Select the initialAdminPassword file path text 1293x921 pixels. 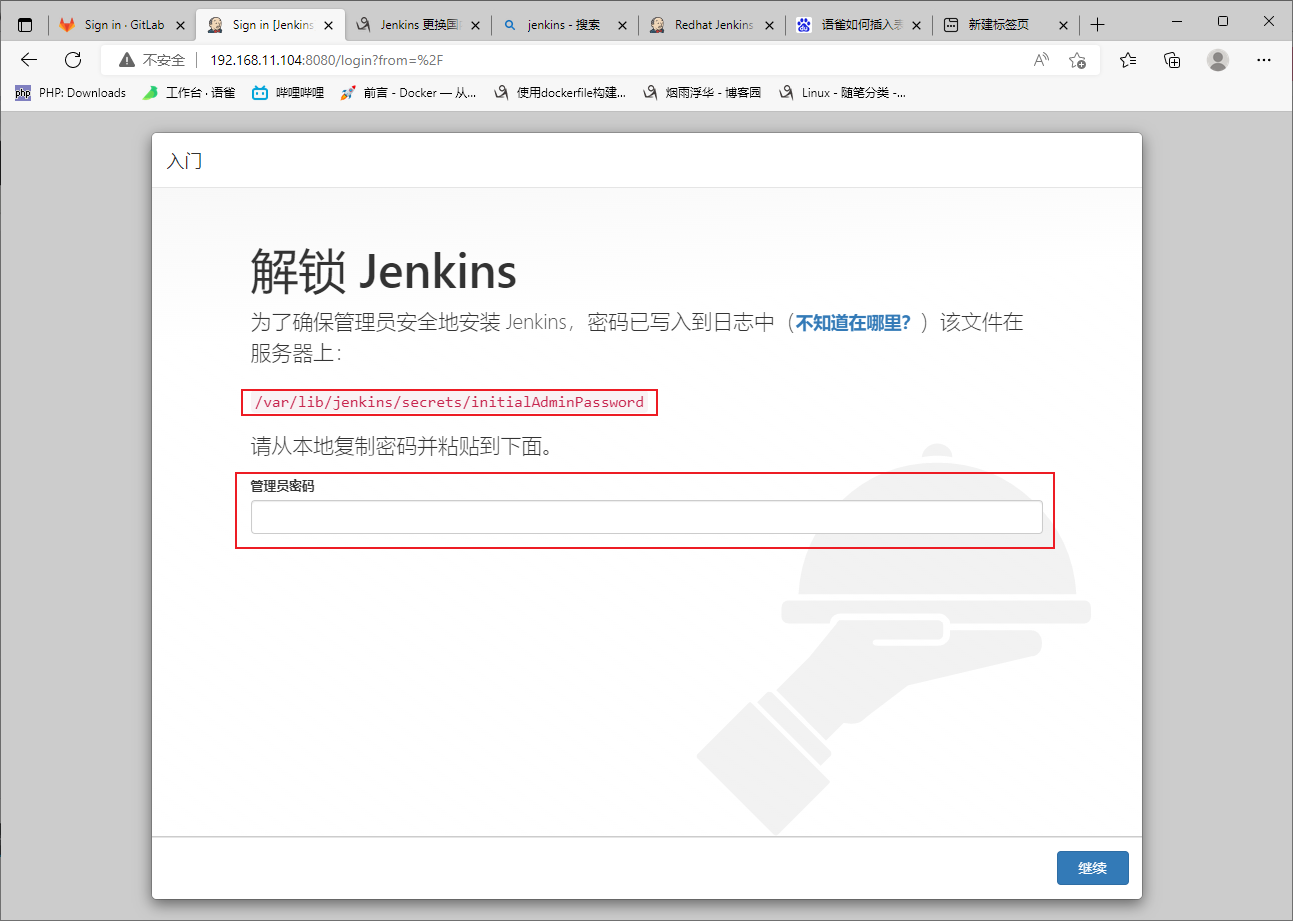coord(449,402)
